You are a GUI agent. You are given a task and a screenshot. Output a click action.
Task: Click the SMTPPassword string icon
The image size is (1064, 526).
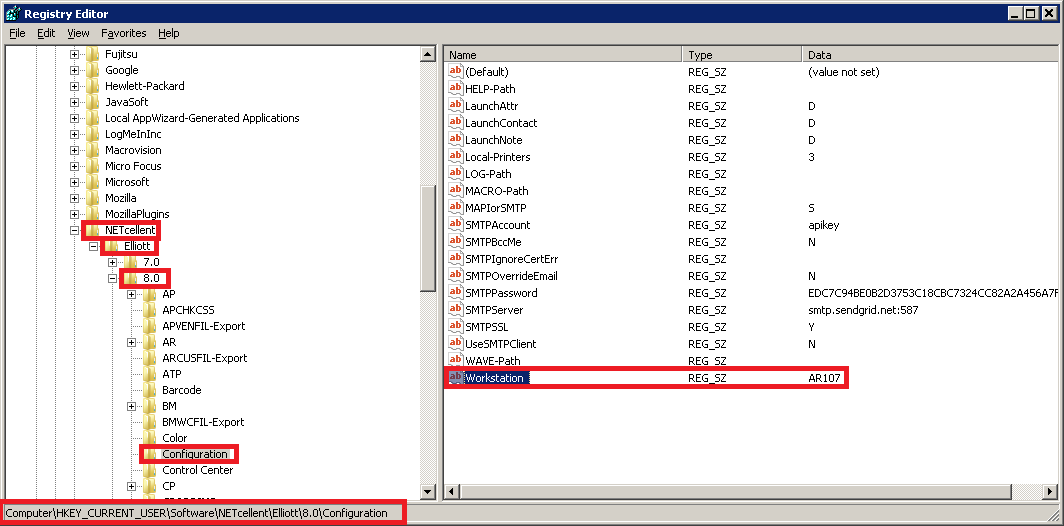pos(456,293)
